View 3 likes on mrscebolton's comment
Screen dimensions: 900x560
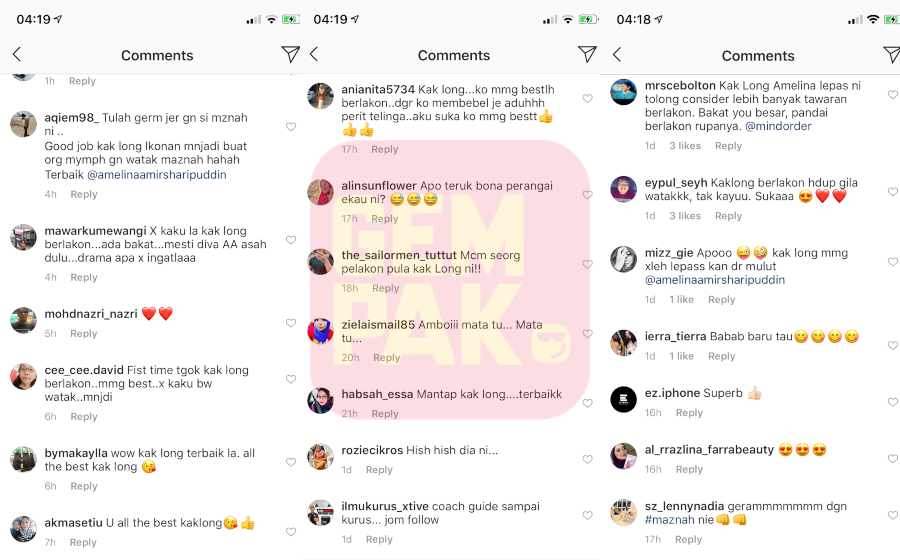[x=685, y=146]
